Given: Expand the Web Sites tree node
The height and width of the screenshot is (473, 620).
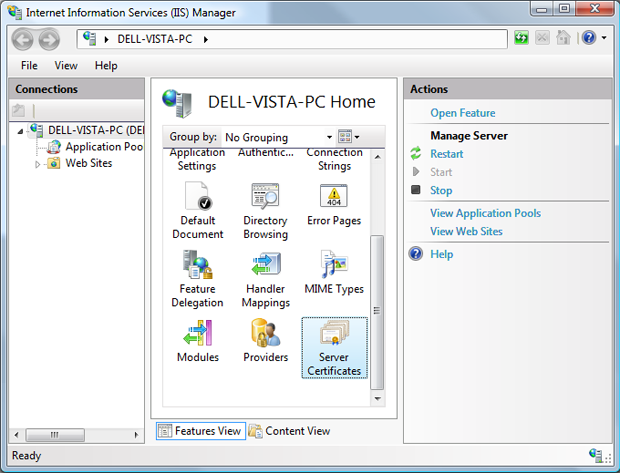Looking at the screenshot, I should [x=39, y=164].
